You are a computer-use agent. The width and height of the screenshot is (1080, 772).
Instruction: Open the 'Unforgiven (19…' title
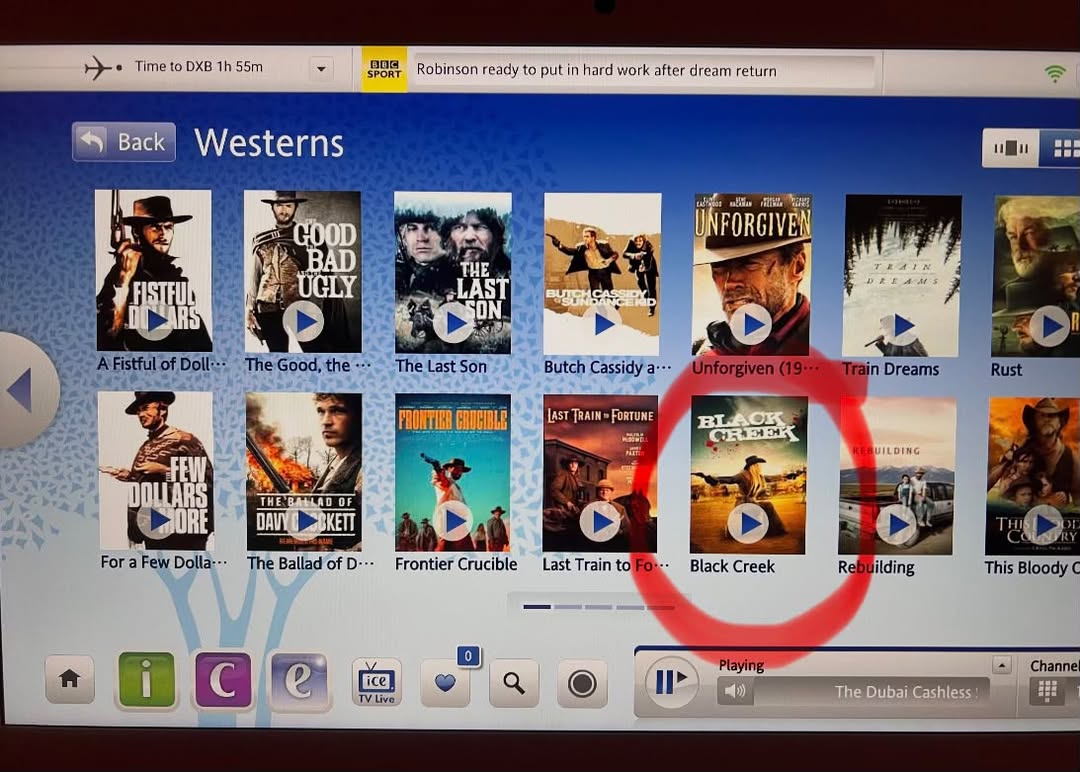click(x=756, y=368)
